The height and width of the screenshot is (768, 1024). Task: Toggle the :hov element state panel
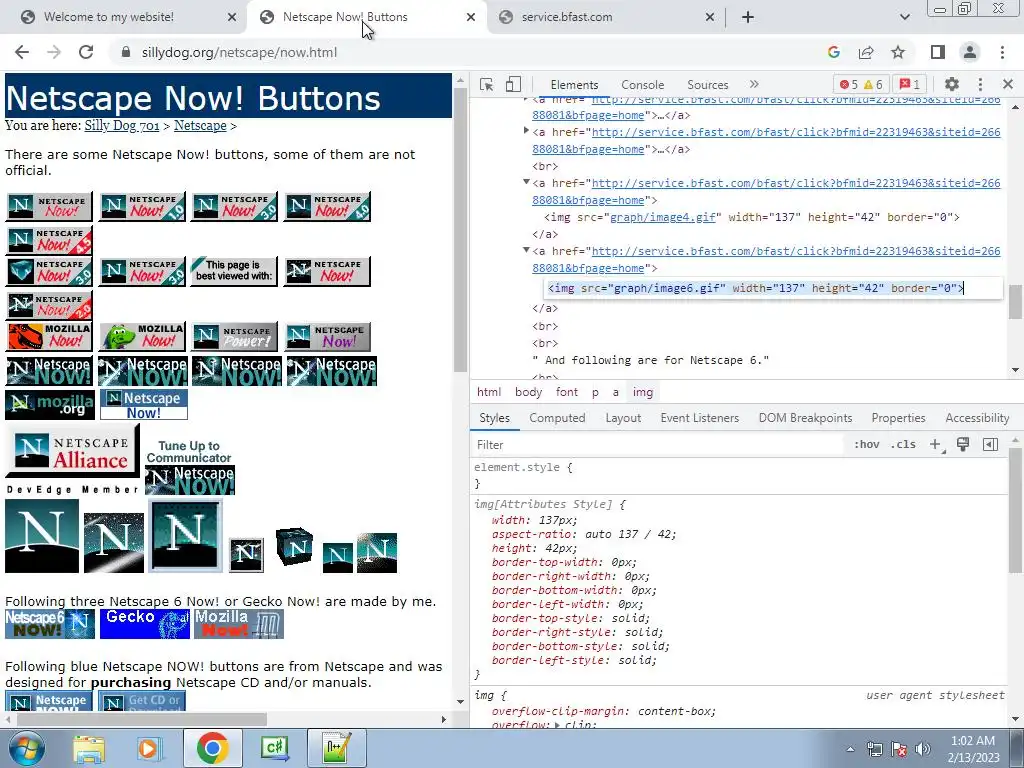867,444
